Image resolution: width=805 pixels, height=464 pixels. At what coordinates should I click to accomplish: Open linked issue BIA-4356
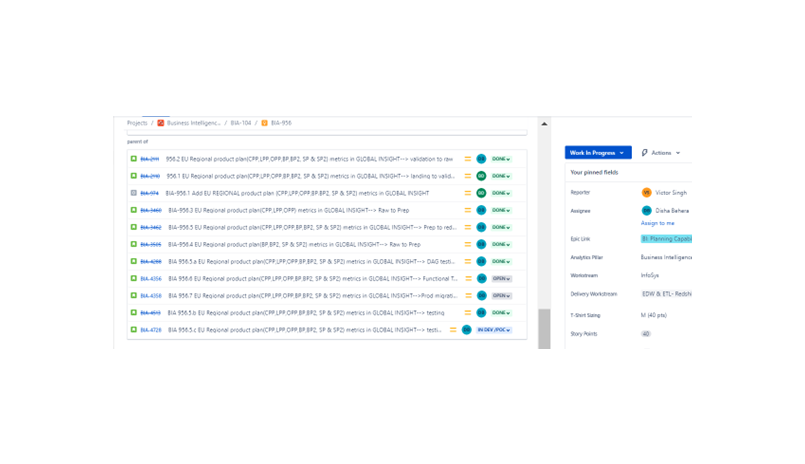pos(151,279)
